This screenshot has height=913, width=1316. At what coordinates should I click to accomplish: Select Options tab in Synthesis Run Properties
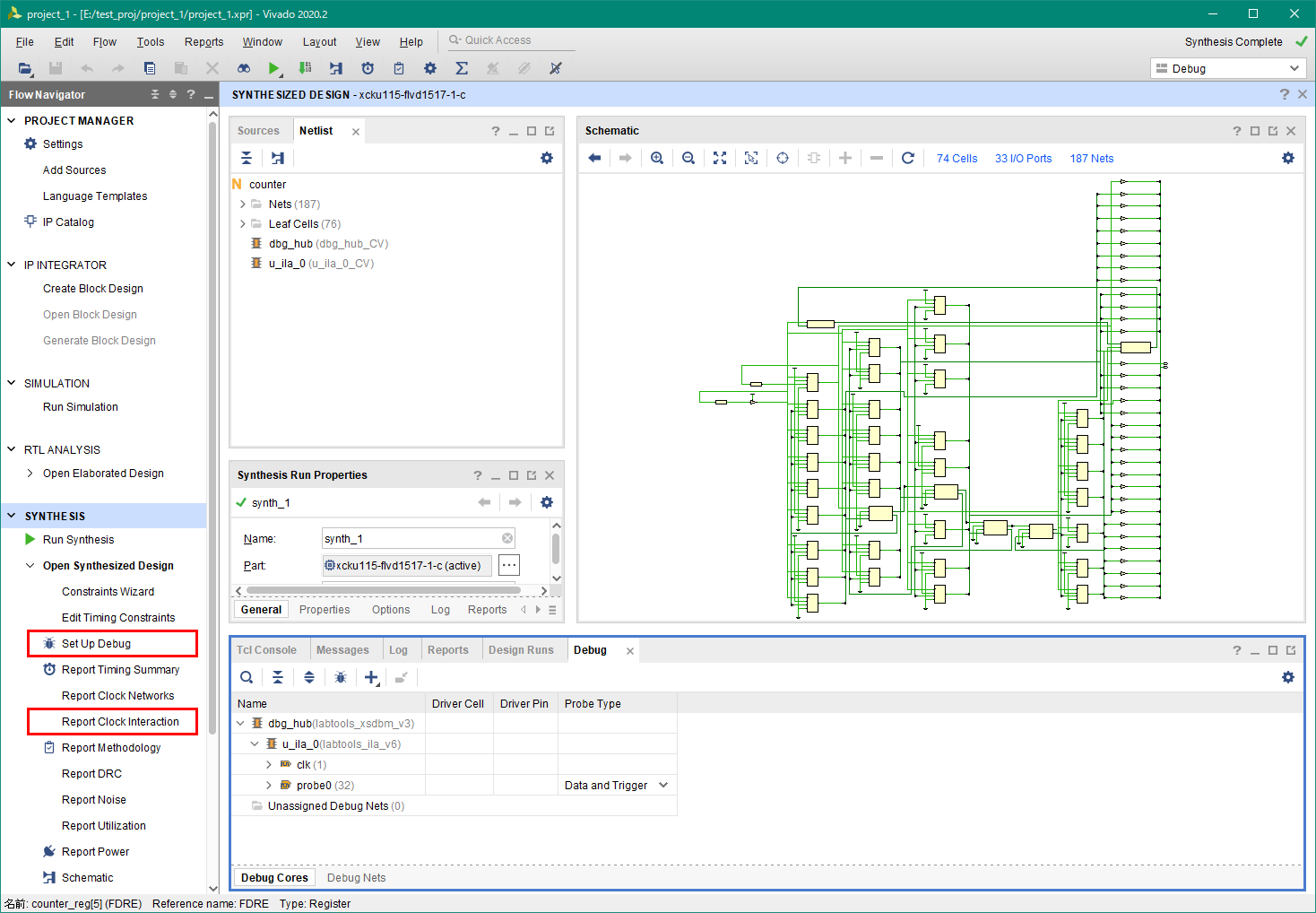(x=391, y=610)
